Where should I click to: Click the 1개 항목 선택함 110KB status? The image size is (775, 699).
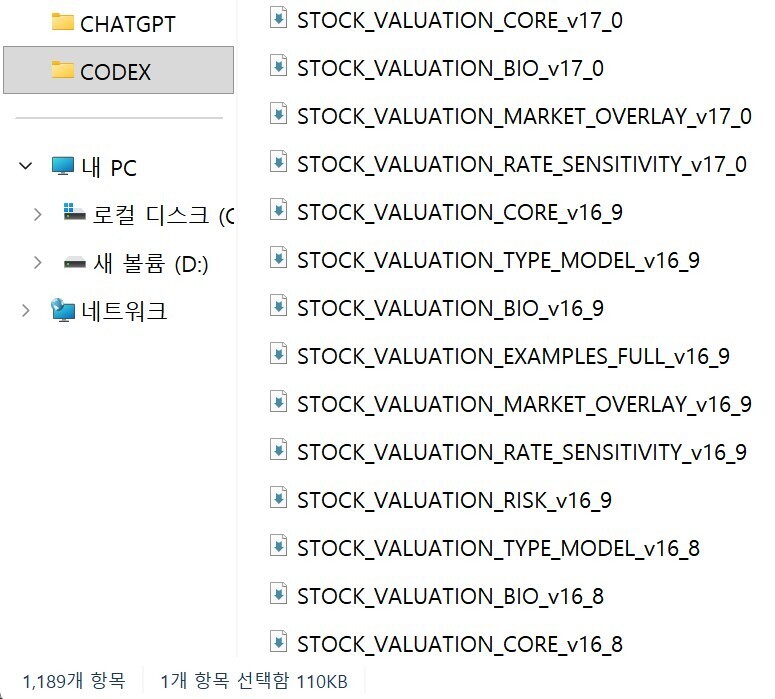[x=254, y=681]
